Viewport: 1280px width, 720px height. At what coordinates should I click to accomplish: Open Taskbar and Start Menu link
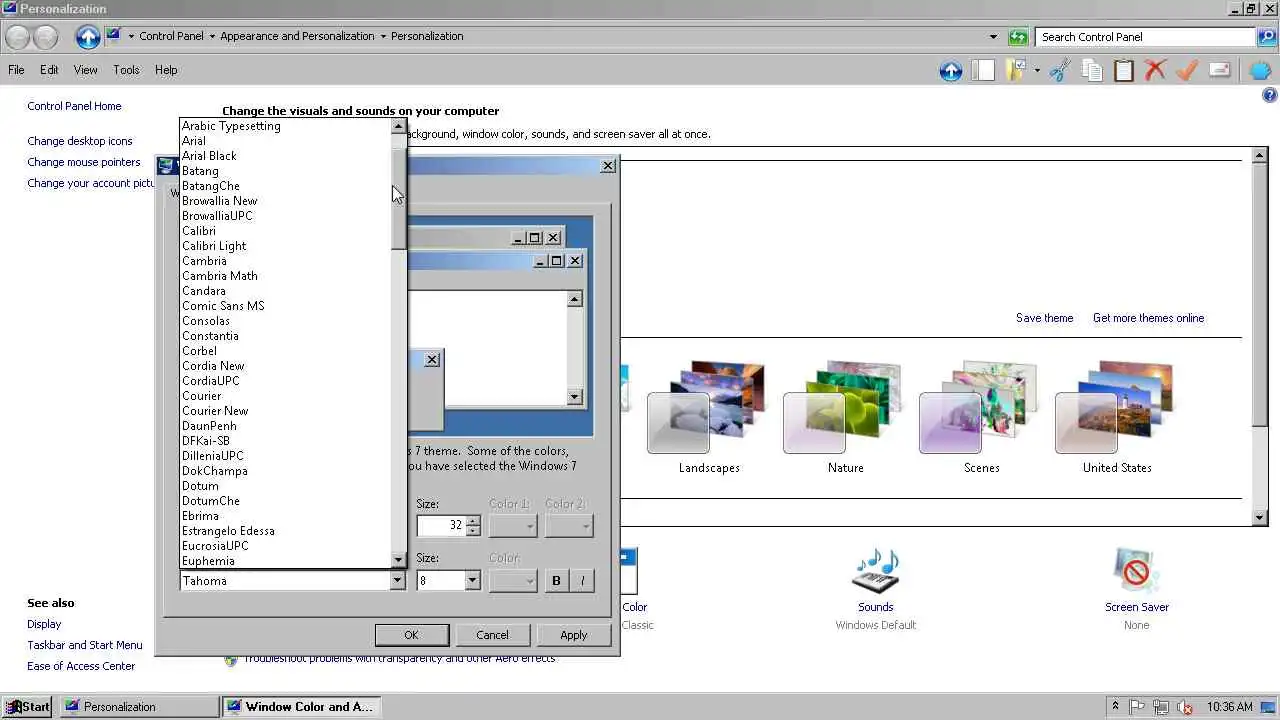pyautogui.click(x=85, y=645)
